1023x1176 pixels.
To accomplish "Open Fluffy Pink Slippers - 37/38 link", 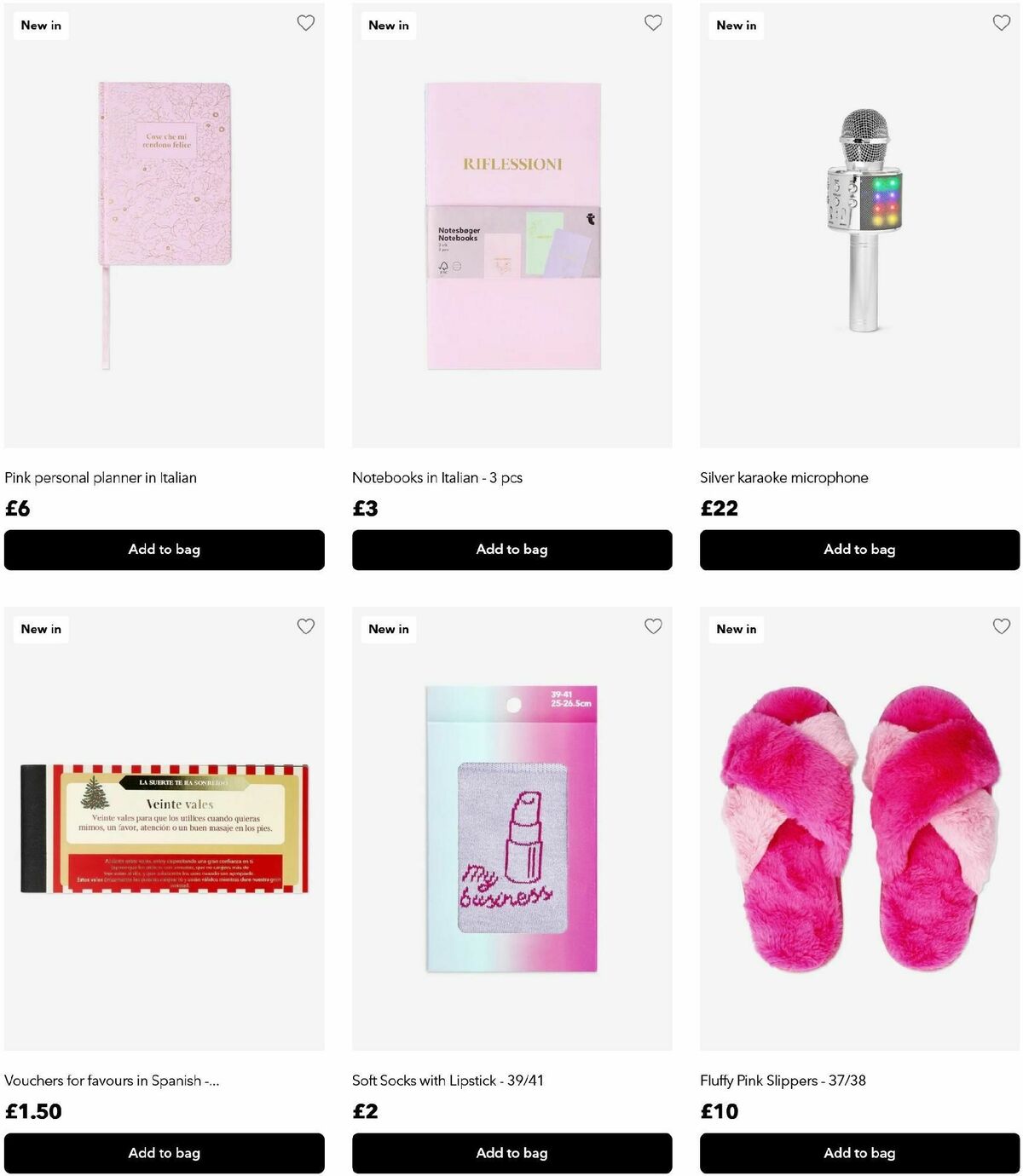I will pyautogui.click(x=783, y=1081).
